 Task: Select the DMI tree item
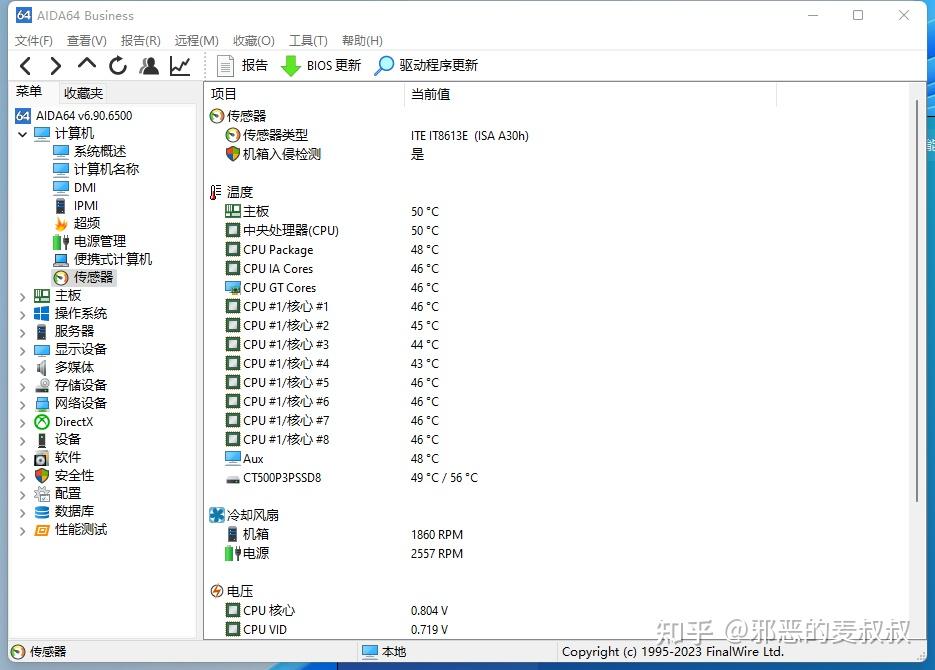pos(75,188)
